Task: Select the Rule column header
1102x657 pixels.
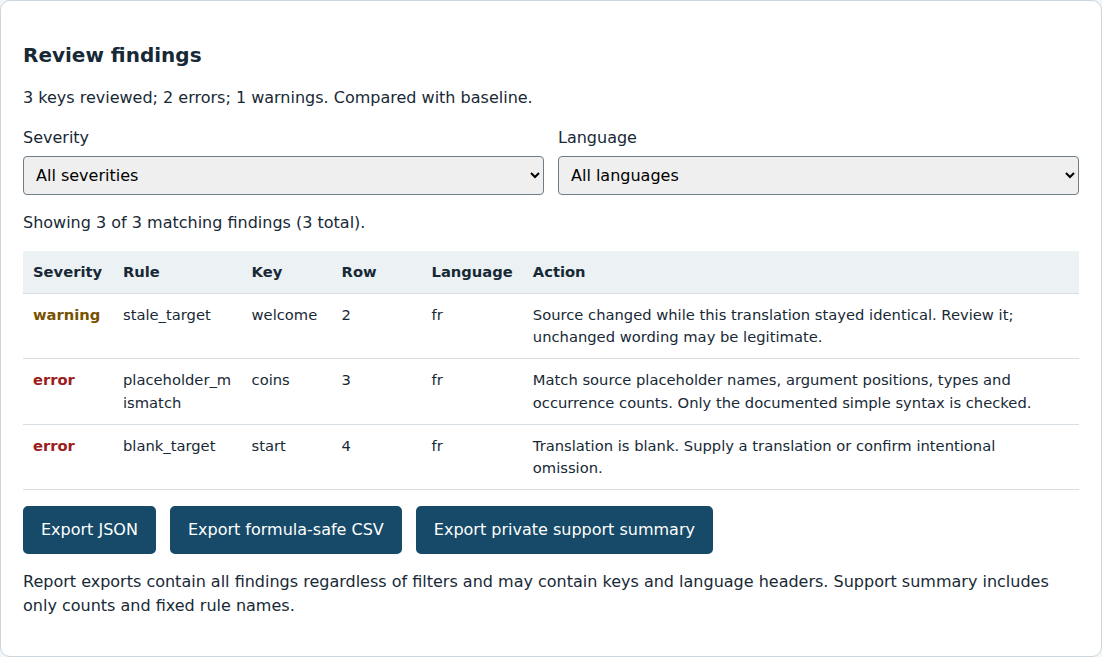Action: [x=141, y=273]
